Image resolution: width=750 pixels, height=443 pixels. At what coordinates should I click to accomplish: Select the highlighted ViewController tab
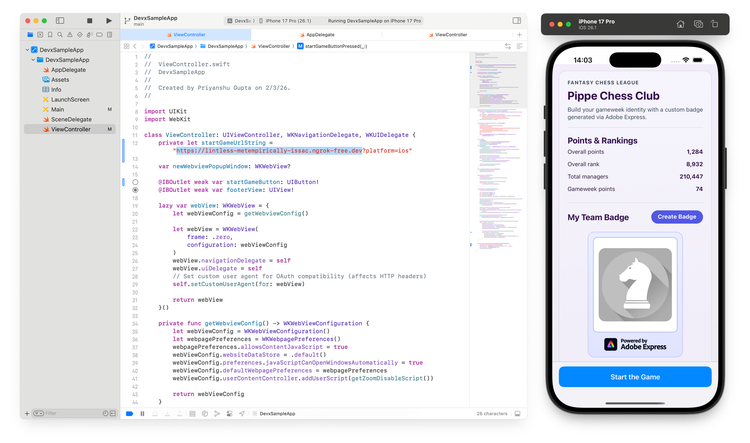(x=186, y=34)
